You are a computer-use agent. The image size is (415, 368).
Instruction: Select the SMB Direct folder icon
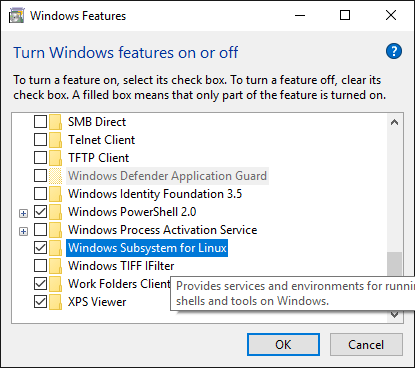(55, 122)
